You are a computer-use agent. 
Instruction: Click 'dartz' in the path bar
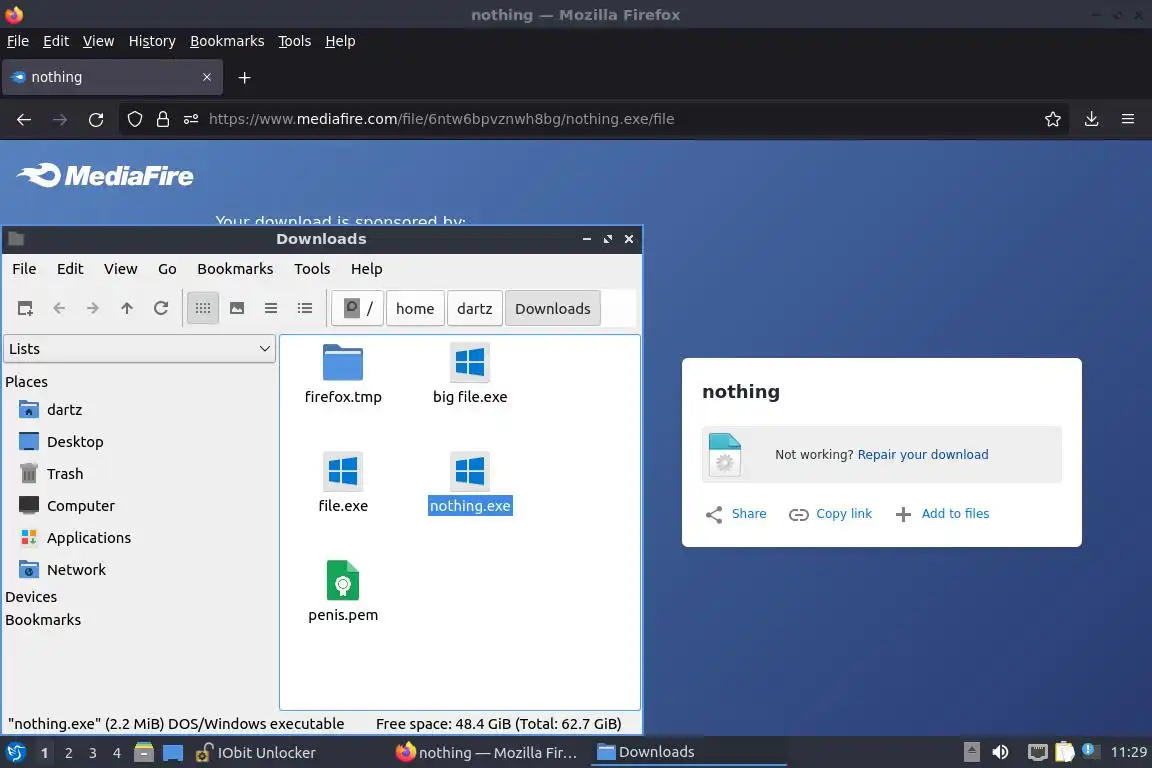pyautogui.click(x=475, y=309)
